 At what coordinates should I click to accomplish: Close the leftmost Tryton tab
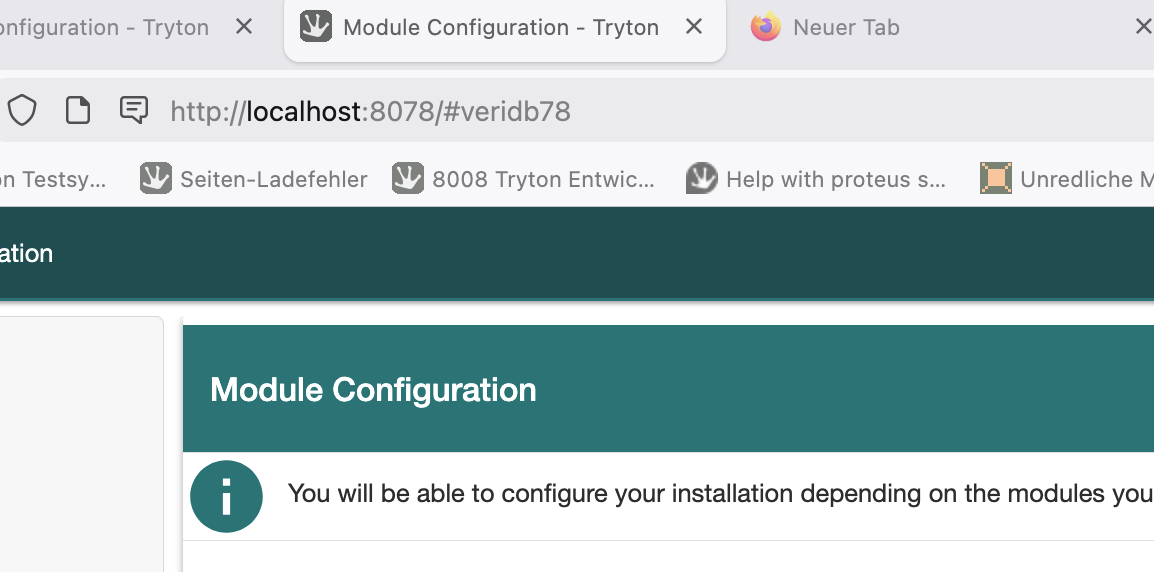(244, 27)
